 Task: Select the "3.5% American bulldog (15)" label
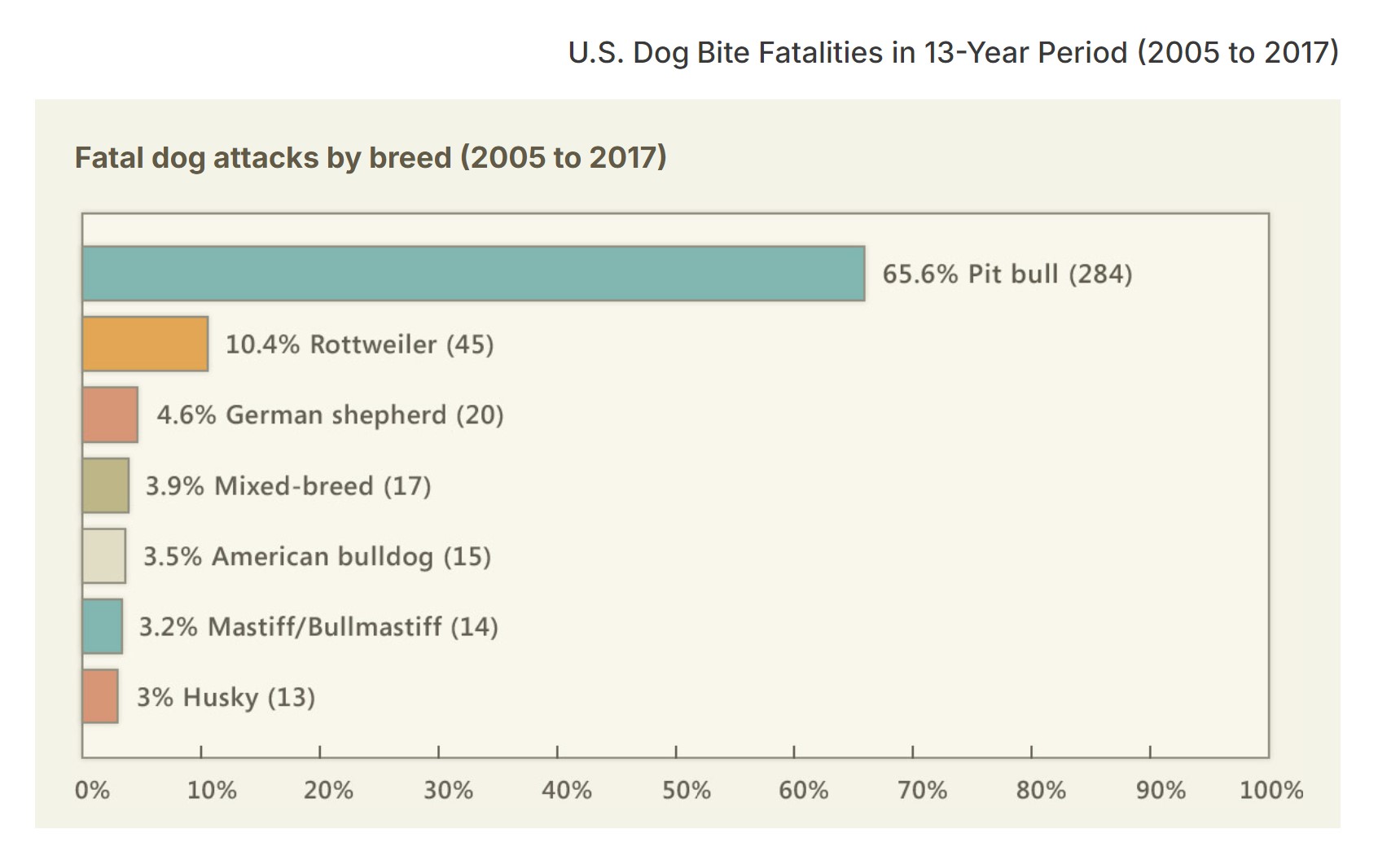[x=317, y=557]
